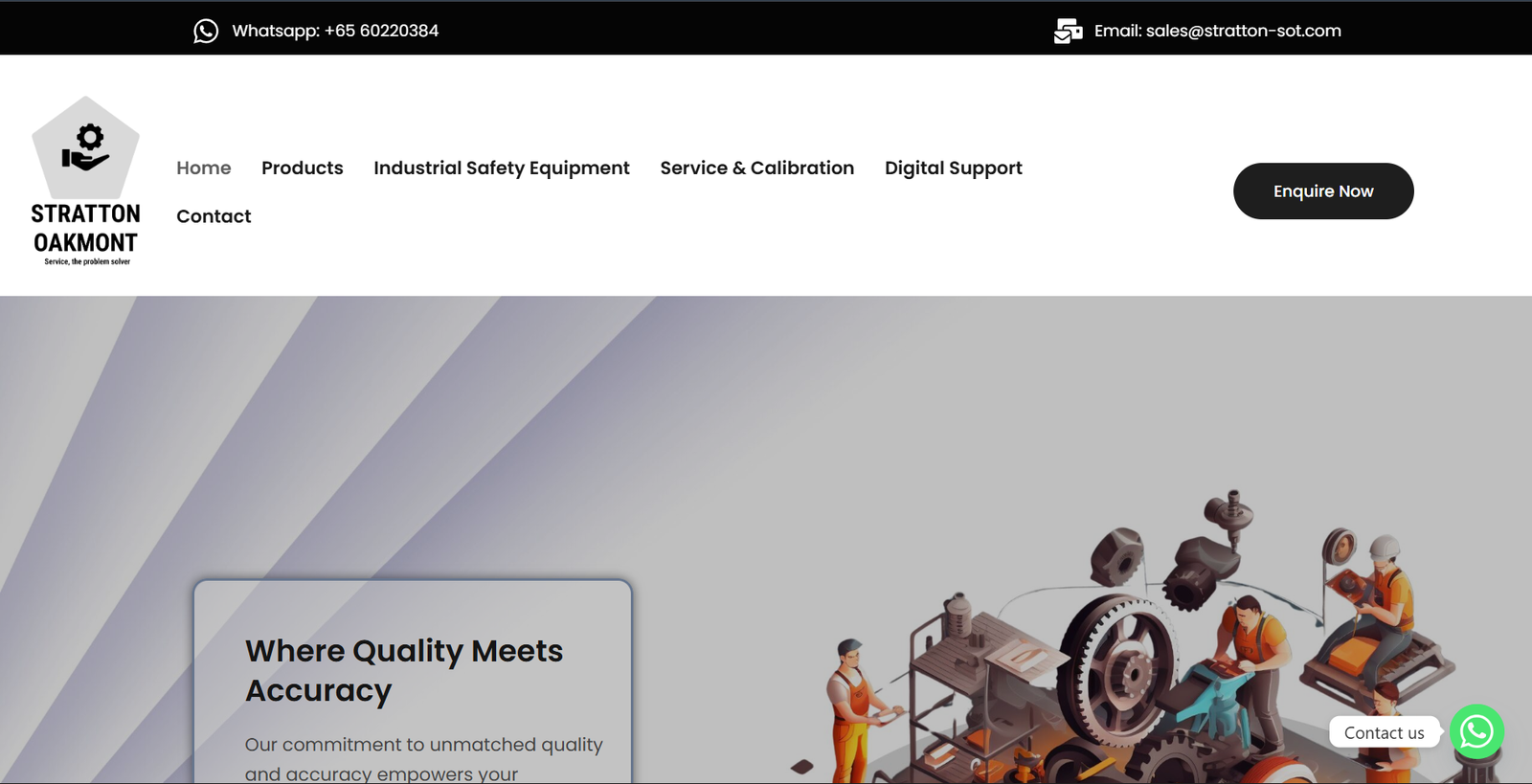Go to the Home page
Viewport: 1532px width, 784px height.
(x=204, y=168)
